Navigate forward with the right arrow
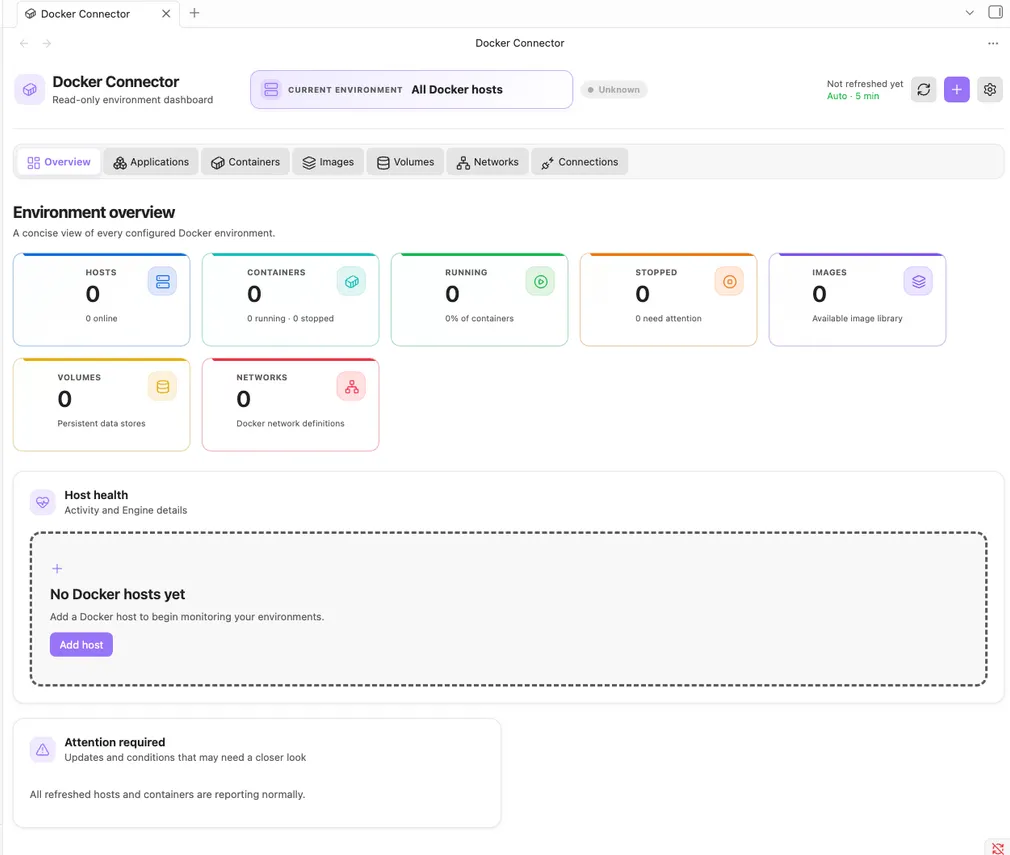Image resolution: width=1010 pixels, height=855 pixels. tap(46, 43)
